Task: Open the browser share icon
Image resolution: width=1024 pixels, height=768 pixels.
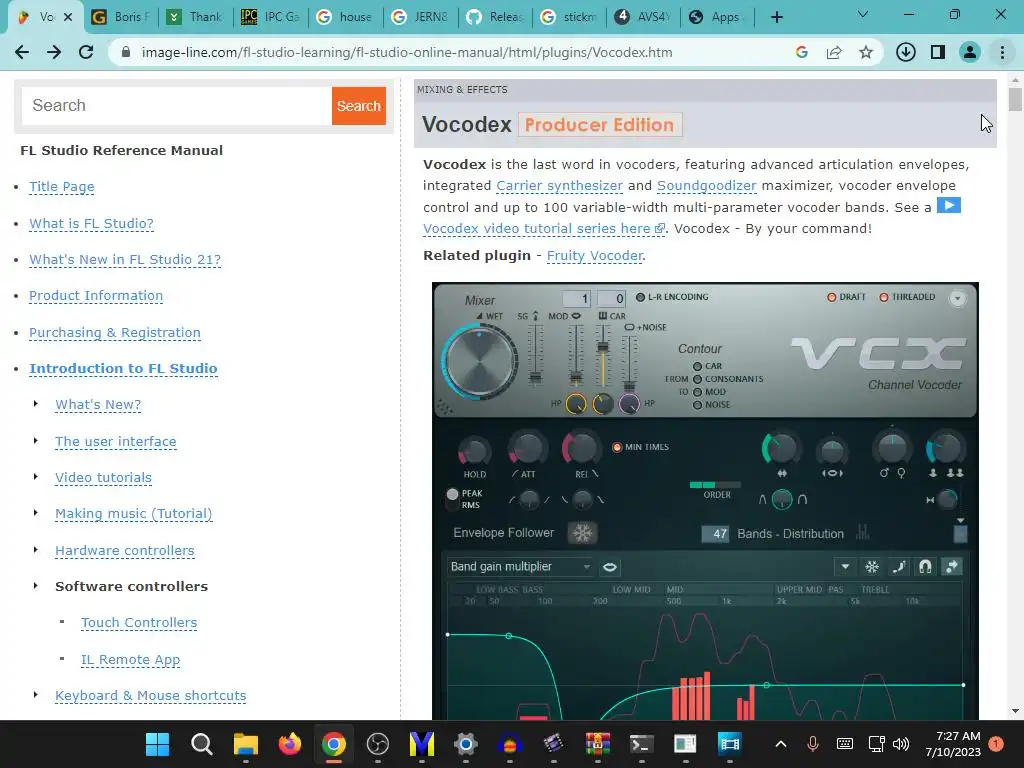Action: tap(834, 52)
